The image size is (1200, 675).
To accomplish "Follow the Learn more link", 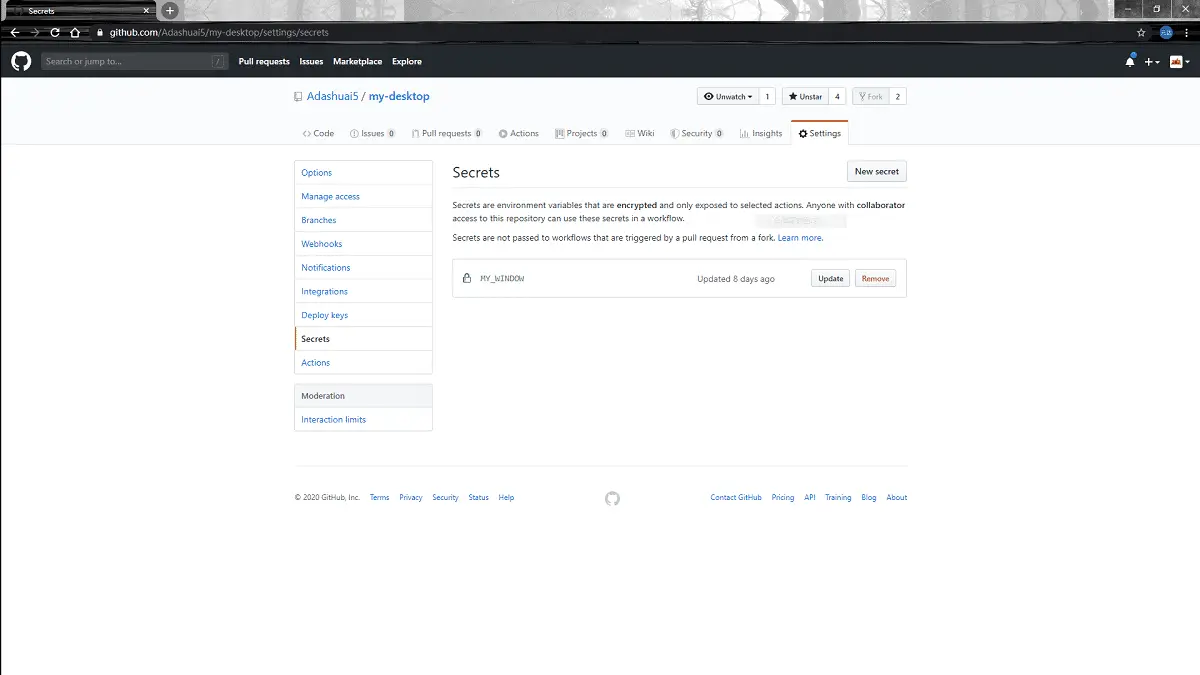I will pyautogui.click(x=800, y=238).
